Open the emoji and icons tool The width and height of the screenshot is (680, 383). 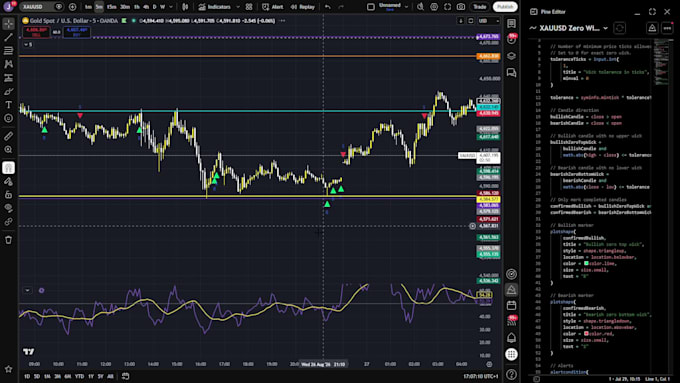pos(8,118)
